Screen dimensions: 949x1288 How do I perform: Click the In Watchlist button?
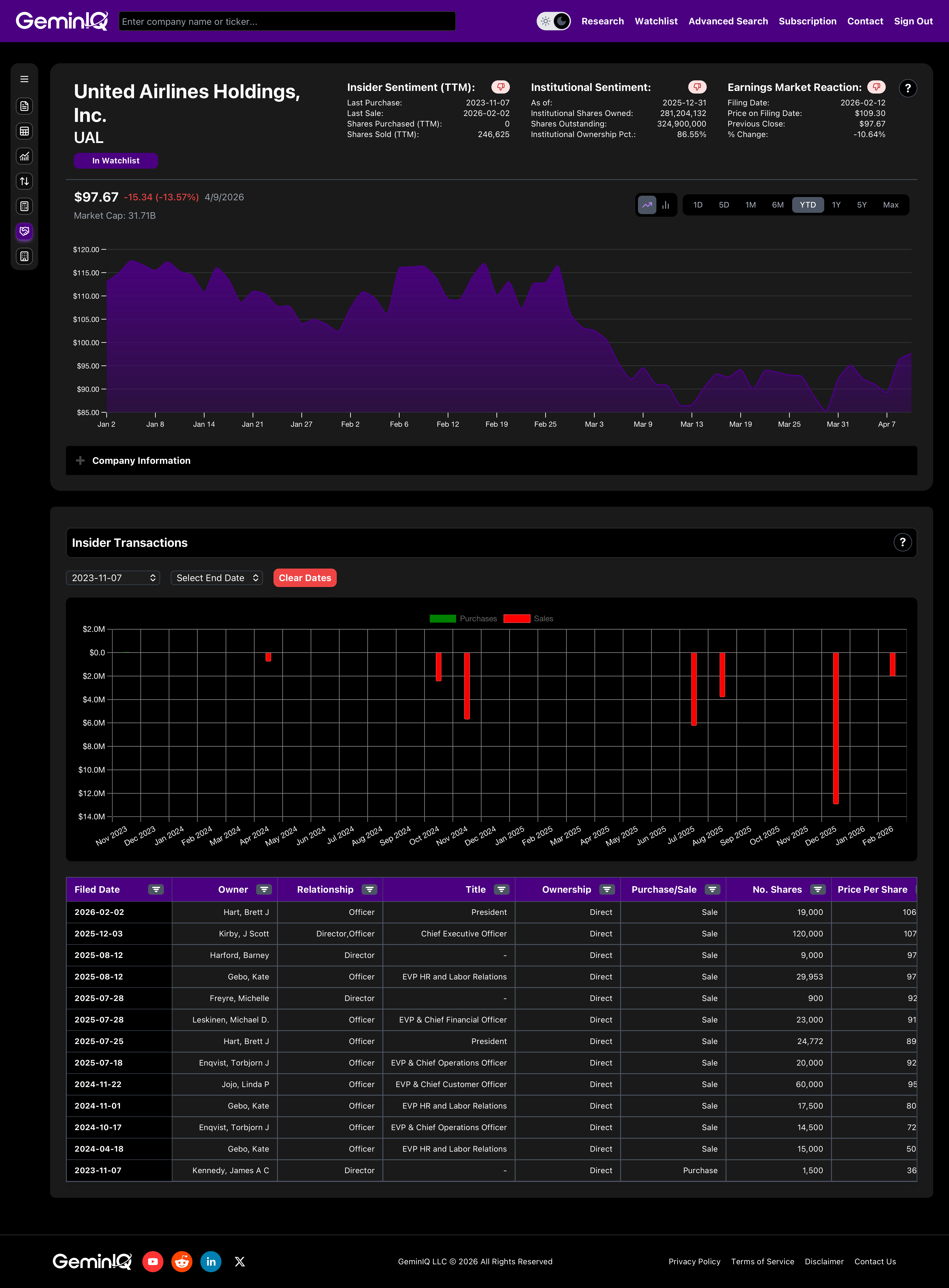coord(116,161)
